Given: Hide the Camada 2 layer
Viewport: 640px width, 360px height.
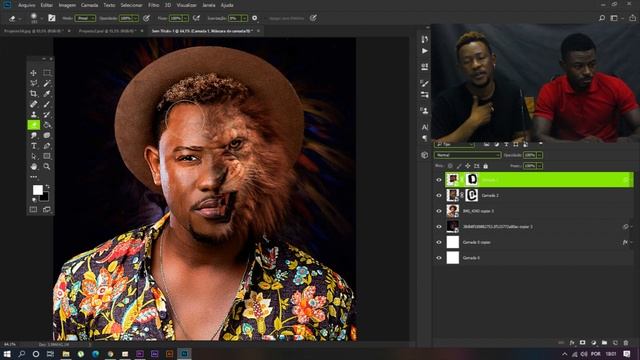Looking at the screenshot, I should coord(439,196).
